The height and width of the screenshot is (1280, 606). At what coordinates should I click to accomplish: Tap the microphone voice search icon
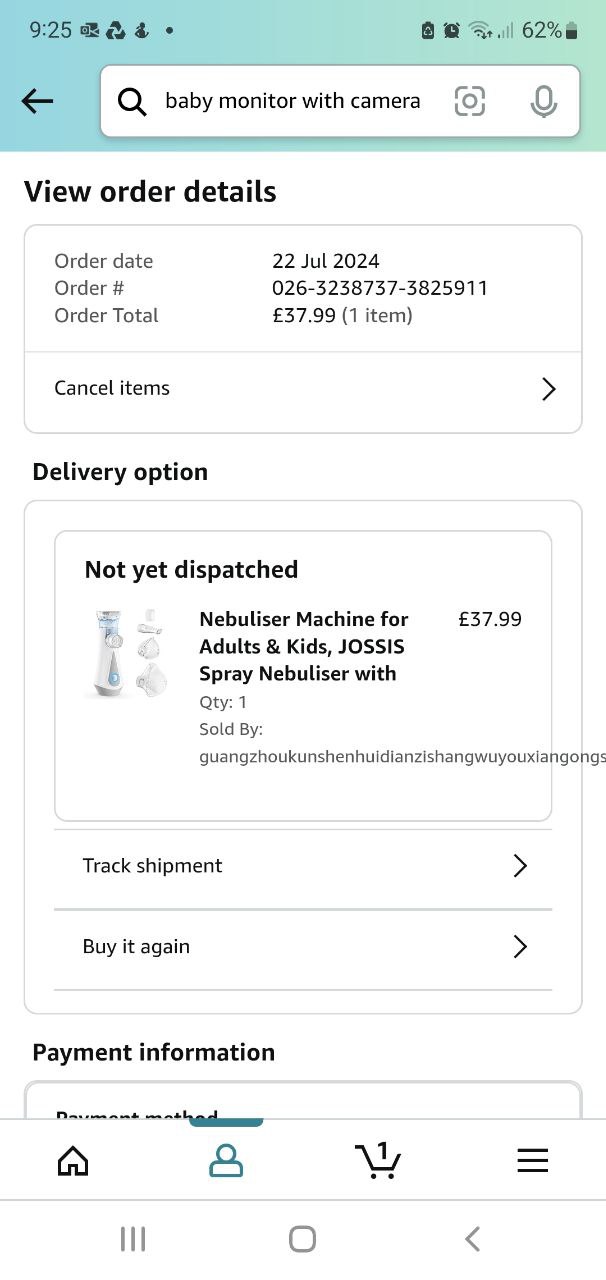point(543,101)
